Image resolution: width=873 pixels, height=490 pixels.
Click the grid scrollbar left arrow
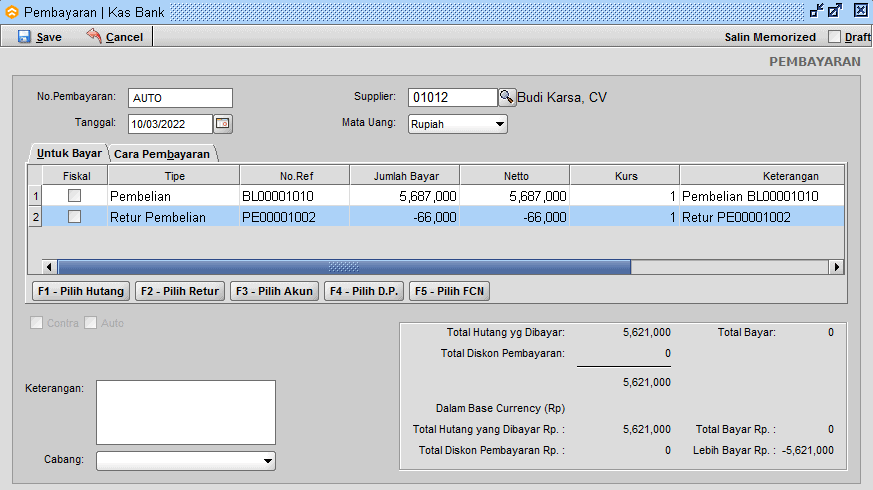[x=49, y=267]
